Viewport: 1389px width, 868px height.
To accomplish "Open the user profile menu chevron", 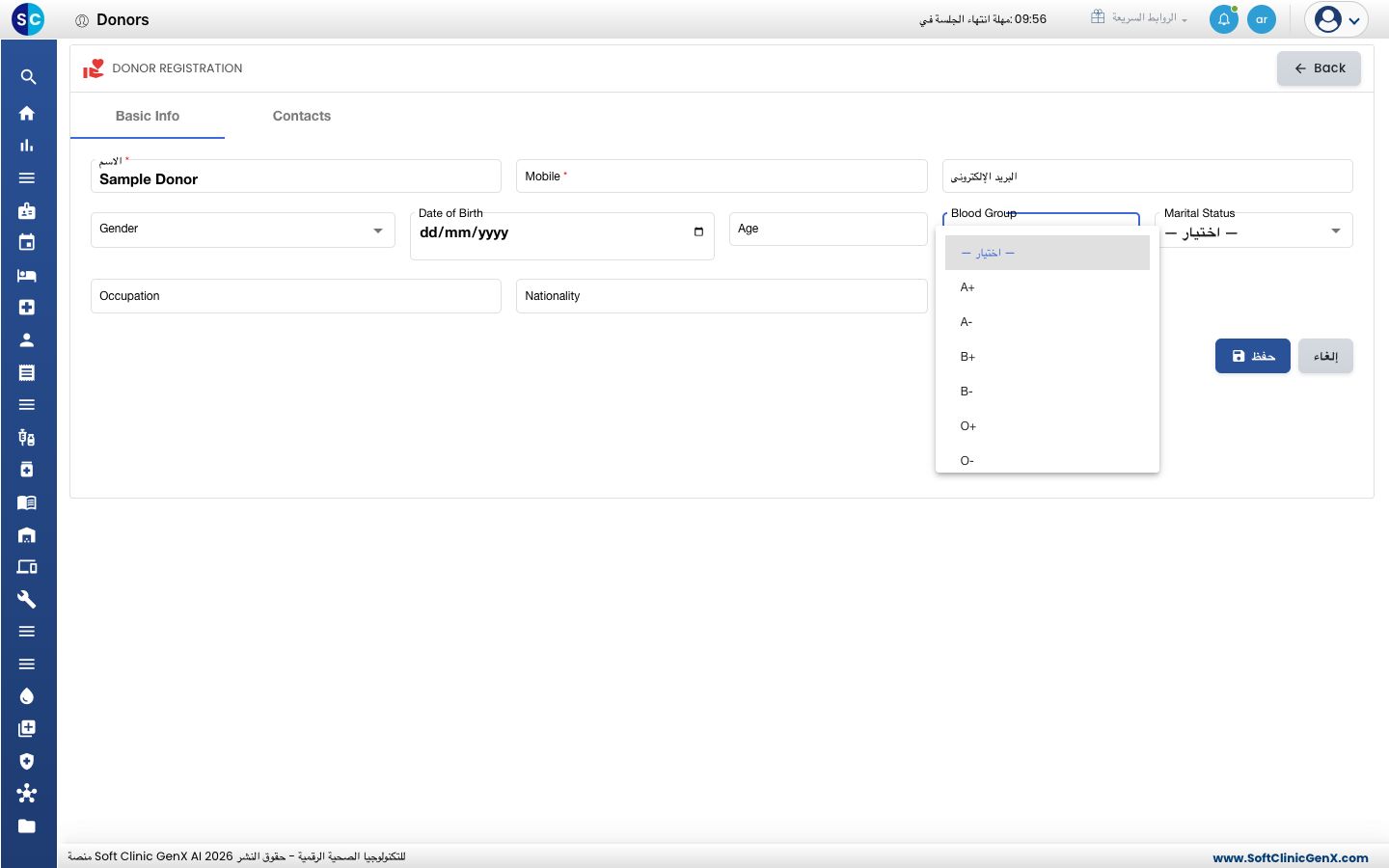I will 1353,20.
